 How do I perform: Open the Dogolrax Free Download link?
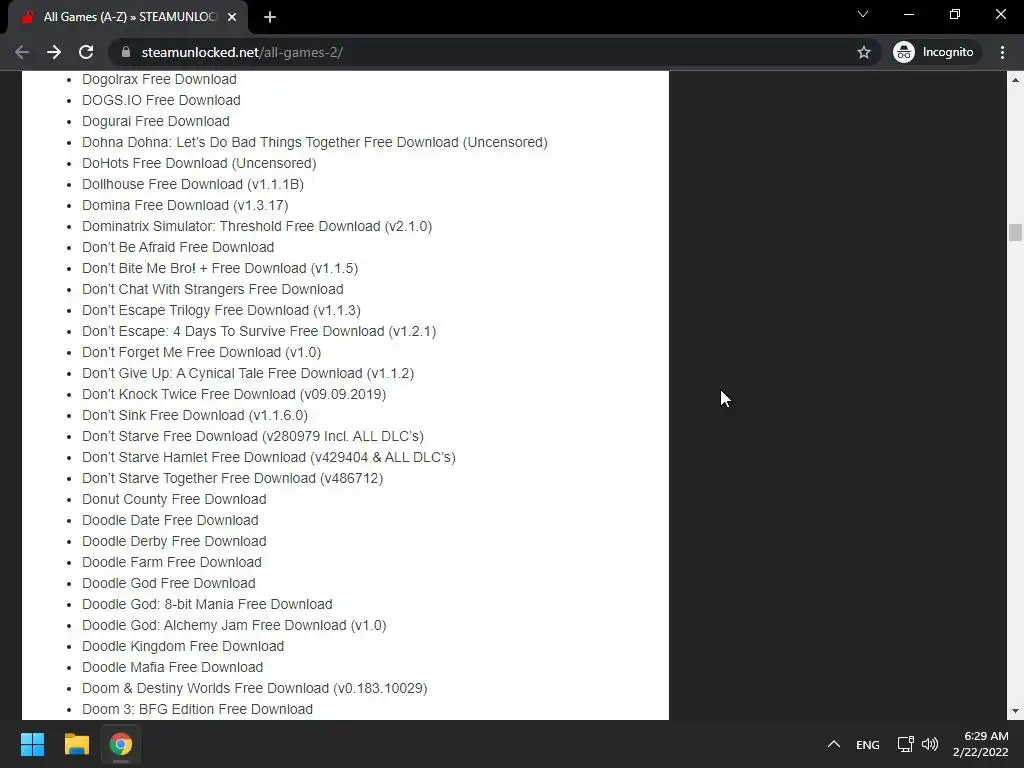coord(159,79)
